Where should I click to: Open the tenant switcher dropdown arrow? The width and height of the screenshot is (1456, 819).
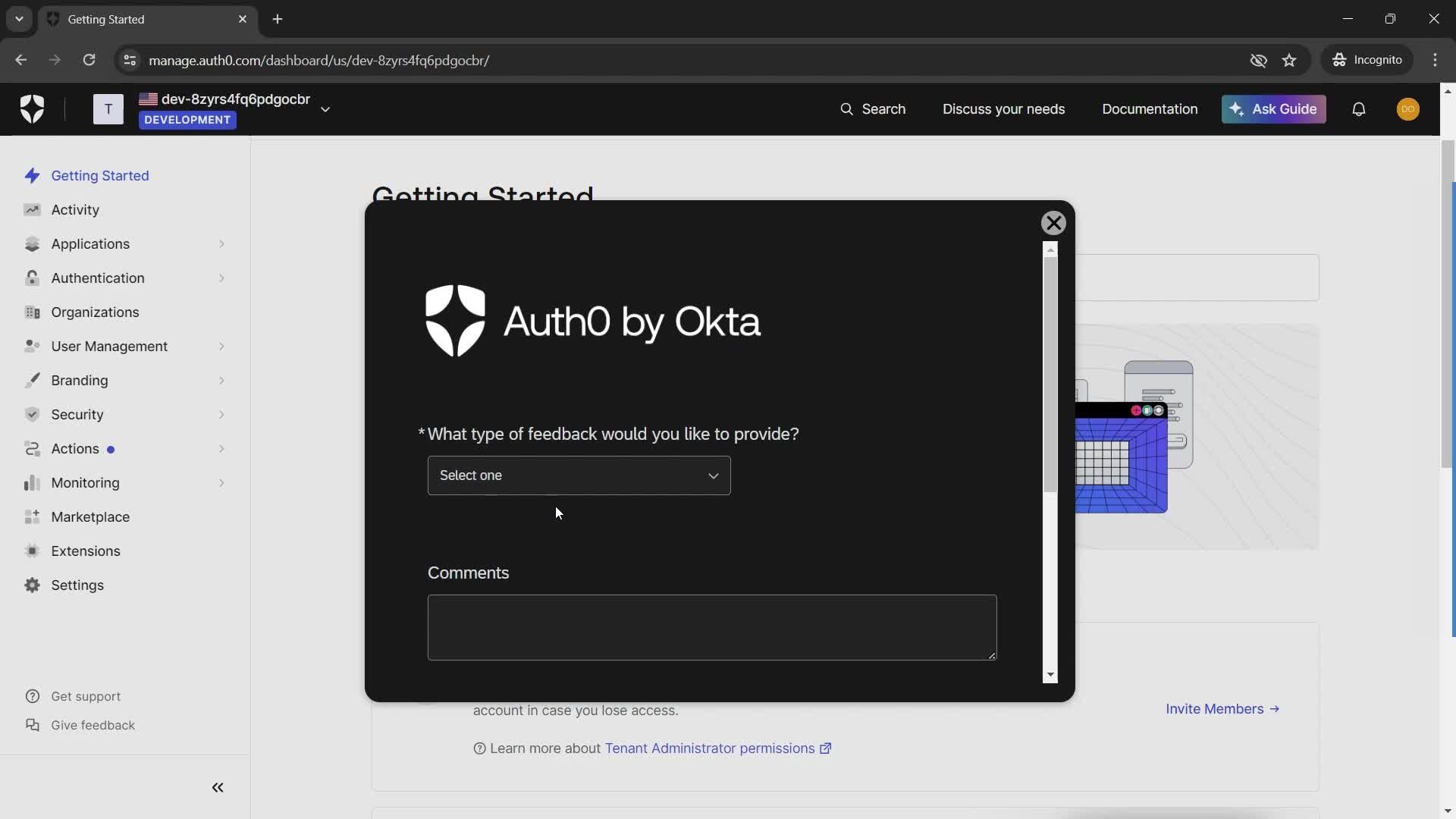click(325, 109)
